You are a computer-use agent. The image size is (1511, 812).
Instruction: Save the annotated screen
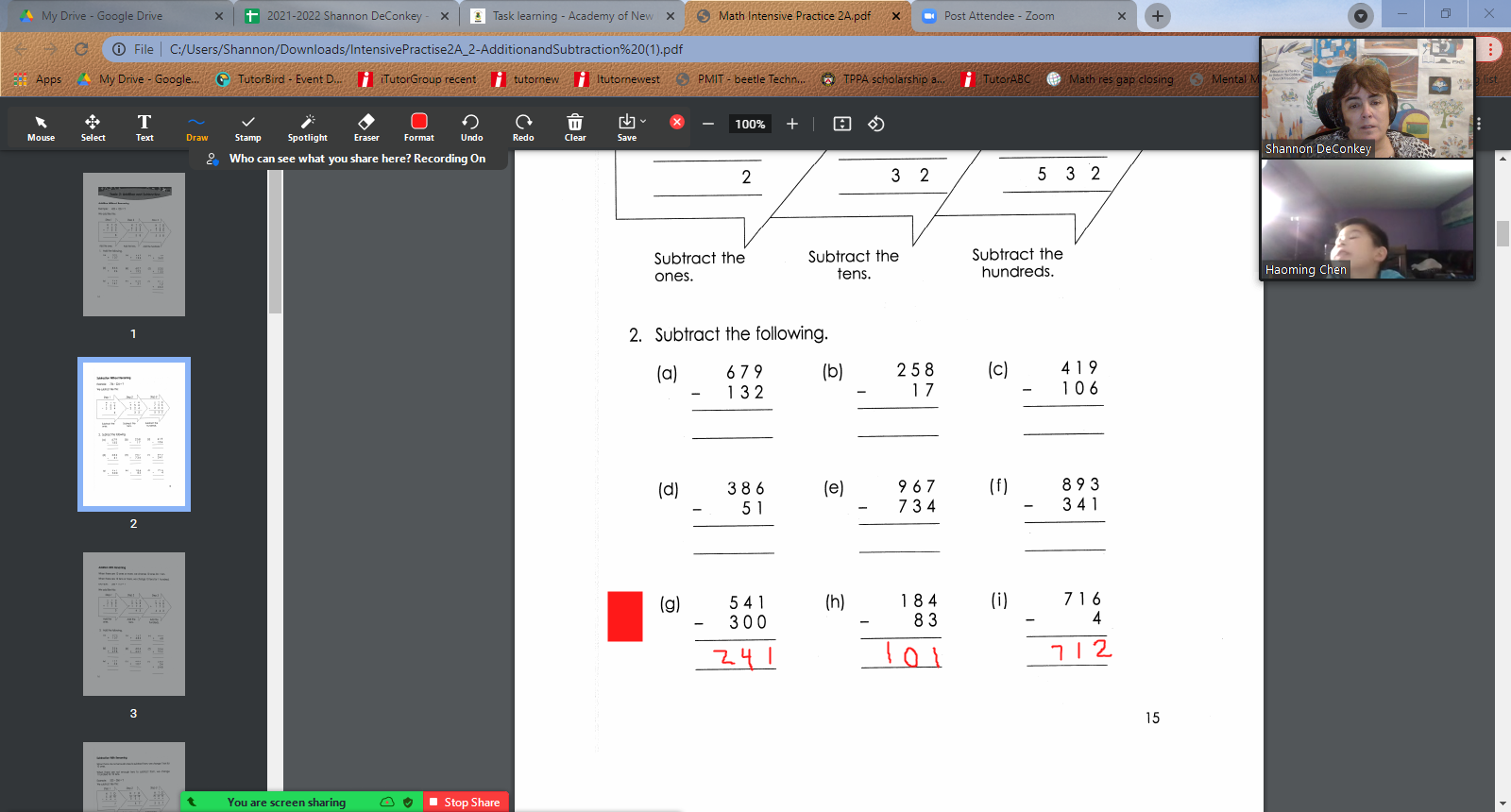click(x=627, y=127)
